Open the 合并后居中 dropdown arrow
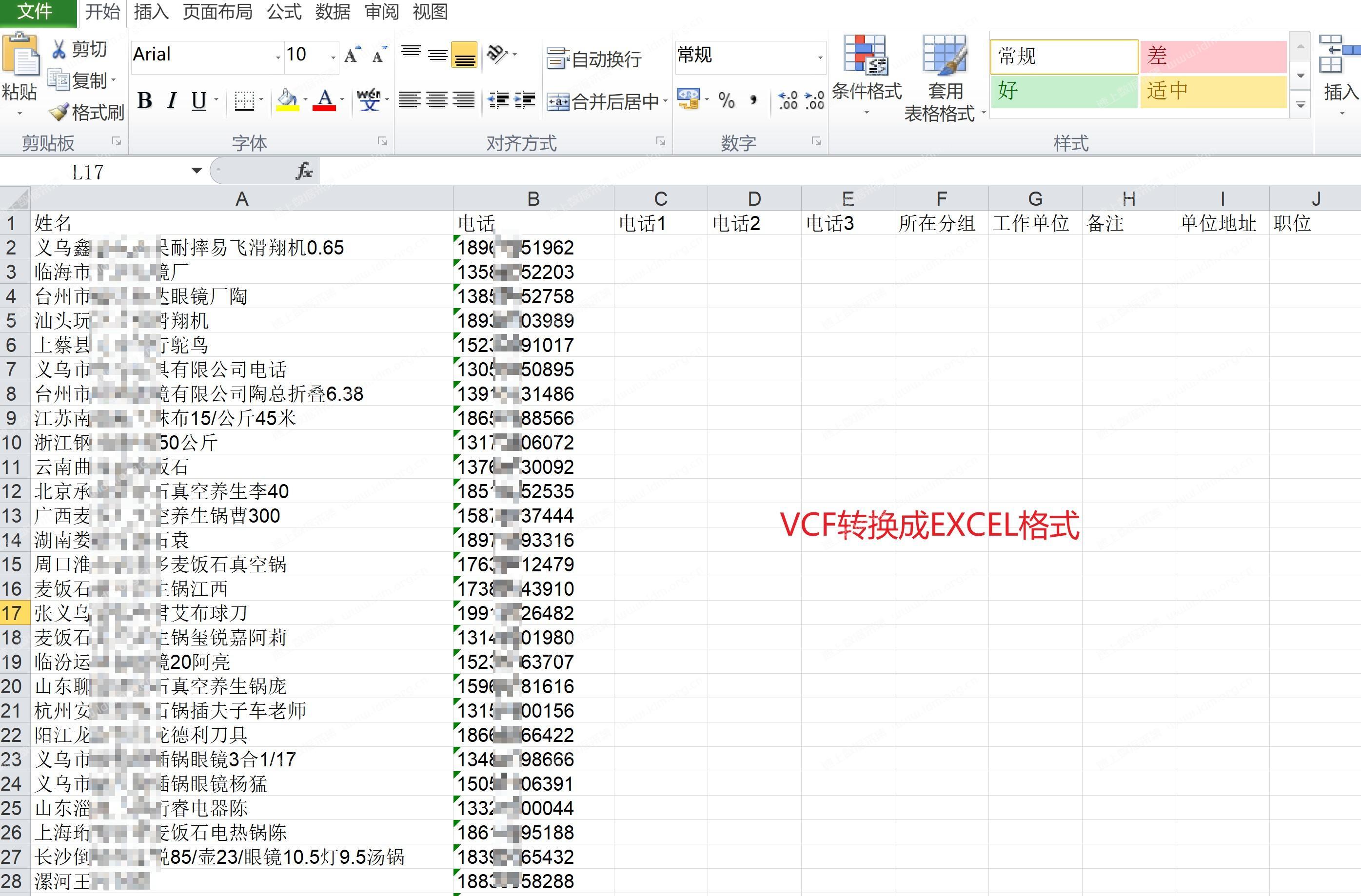Viewport: 1361px width, 896px height. coord(666,102)
